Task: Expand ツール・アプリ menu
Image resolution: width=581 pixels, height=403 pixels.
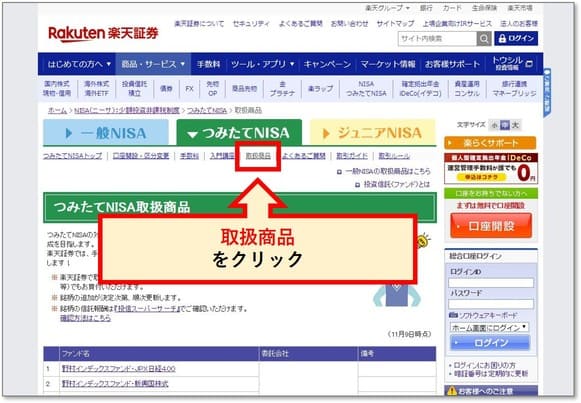Action: [x=262, y=64]
